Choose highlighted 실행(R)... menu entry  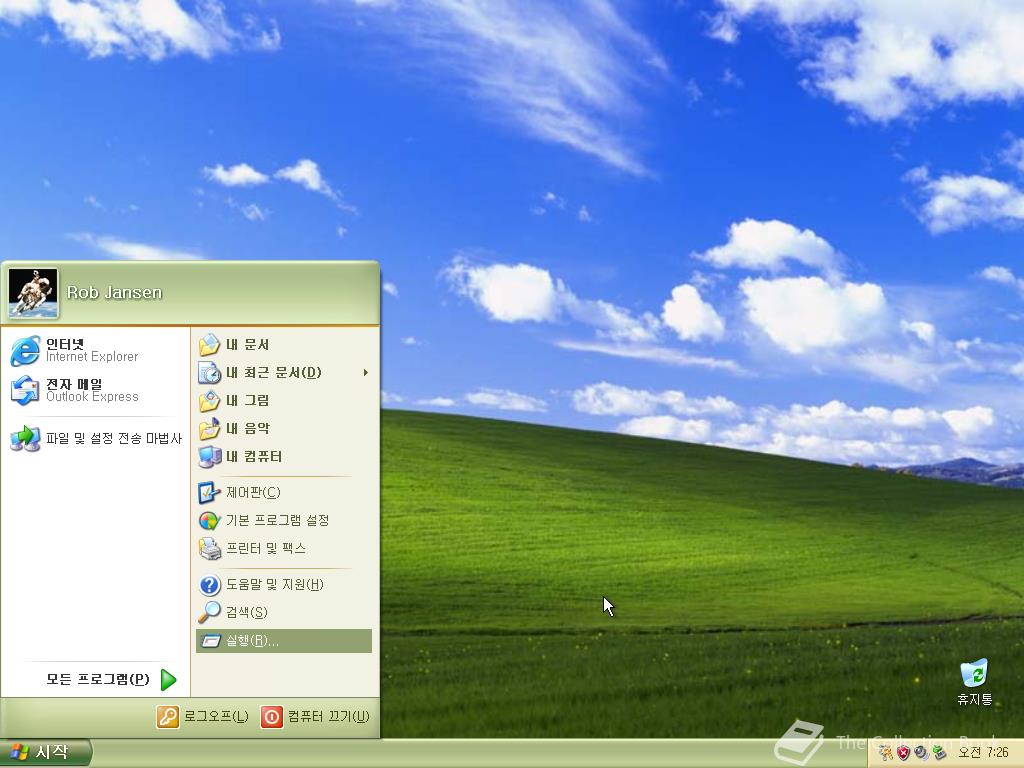tap(284, 641)
